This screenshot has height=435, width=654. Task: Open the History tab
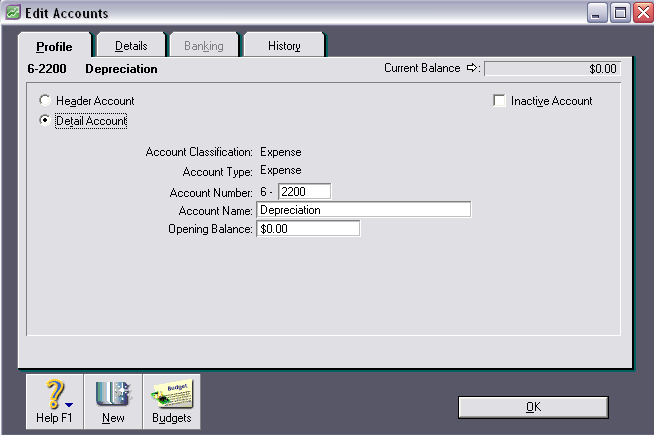click(284, 45)
